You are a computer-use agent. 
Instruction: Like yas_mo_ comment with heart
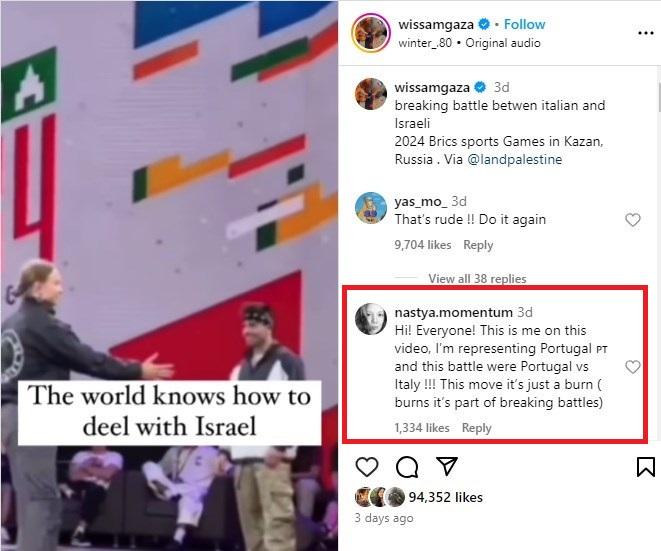click(x=632, y=220)
